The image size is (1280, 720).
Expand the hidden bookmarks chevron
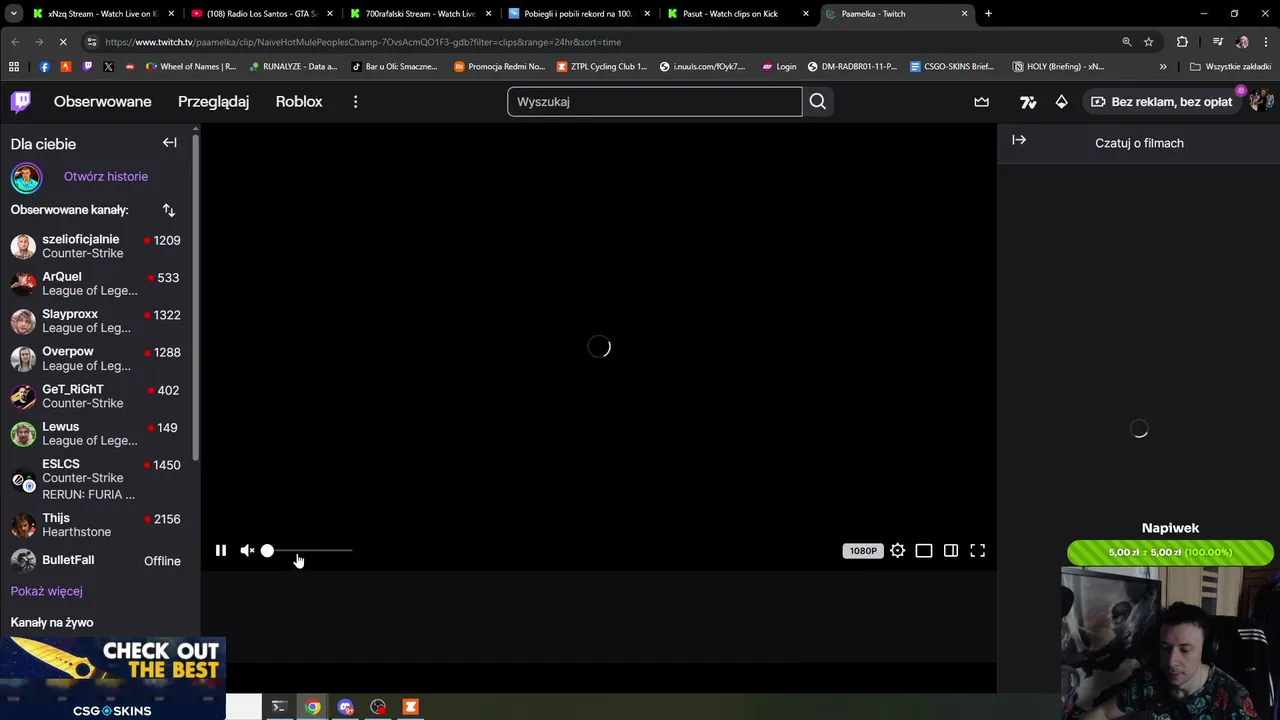pyautogui.click(x=1163, y=67)
